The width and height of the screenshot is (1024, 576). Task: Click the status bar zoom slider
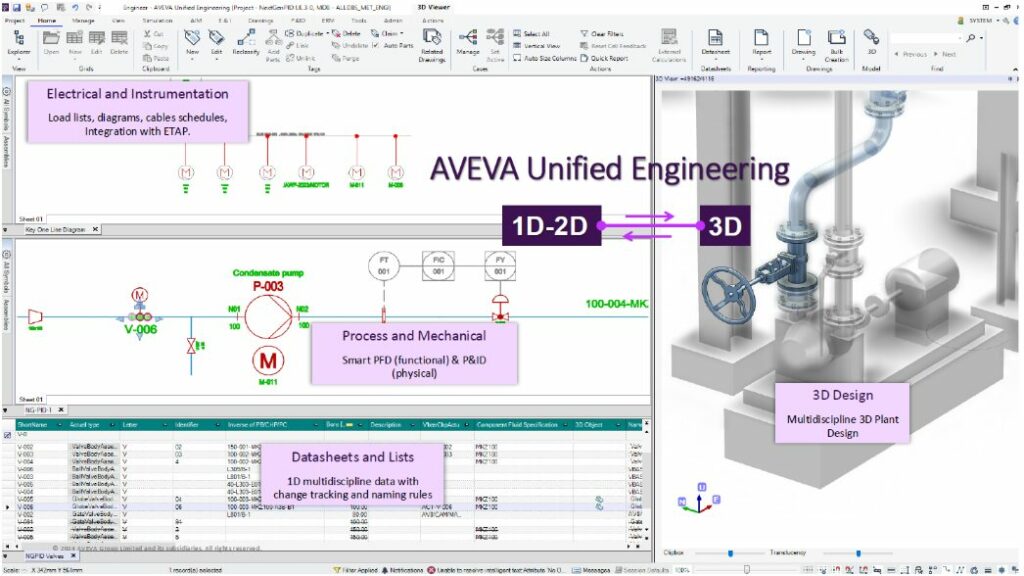[x=746, y=570]
